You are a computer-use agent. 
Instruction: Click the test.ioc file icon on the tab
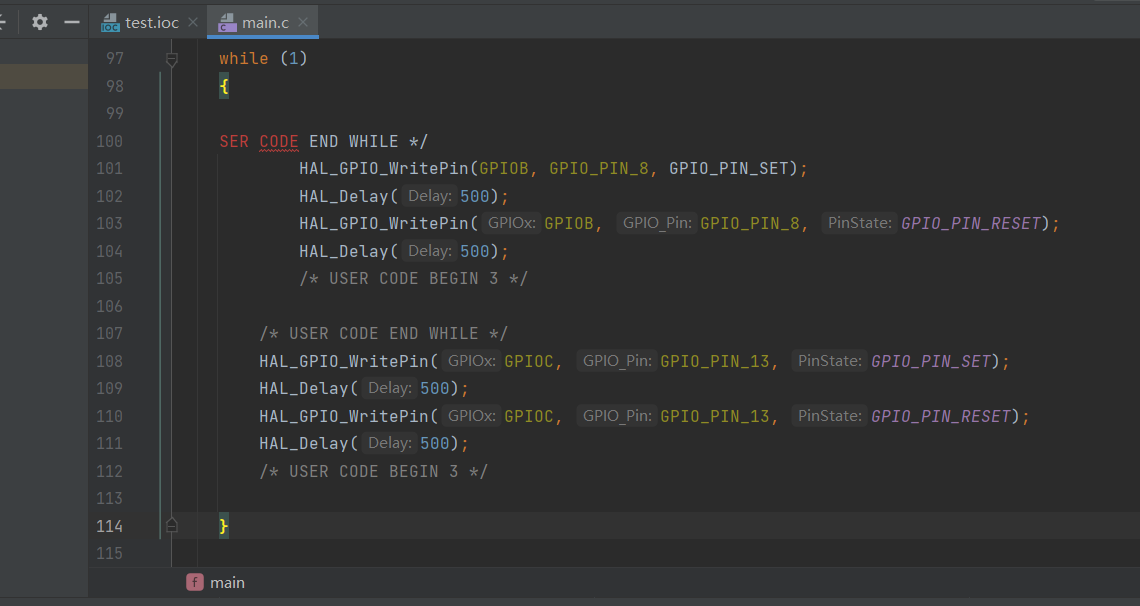pyautogui.click(x=111, y=23)
